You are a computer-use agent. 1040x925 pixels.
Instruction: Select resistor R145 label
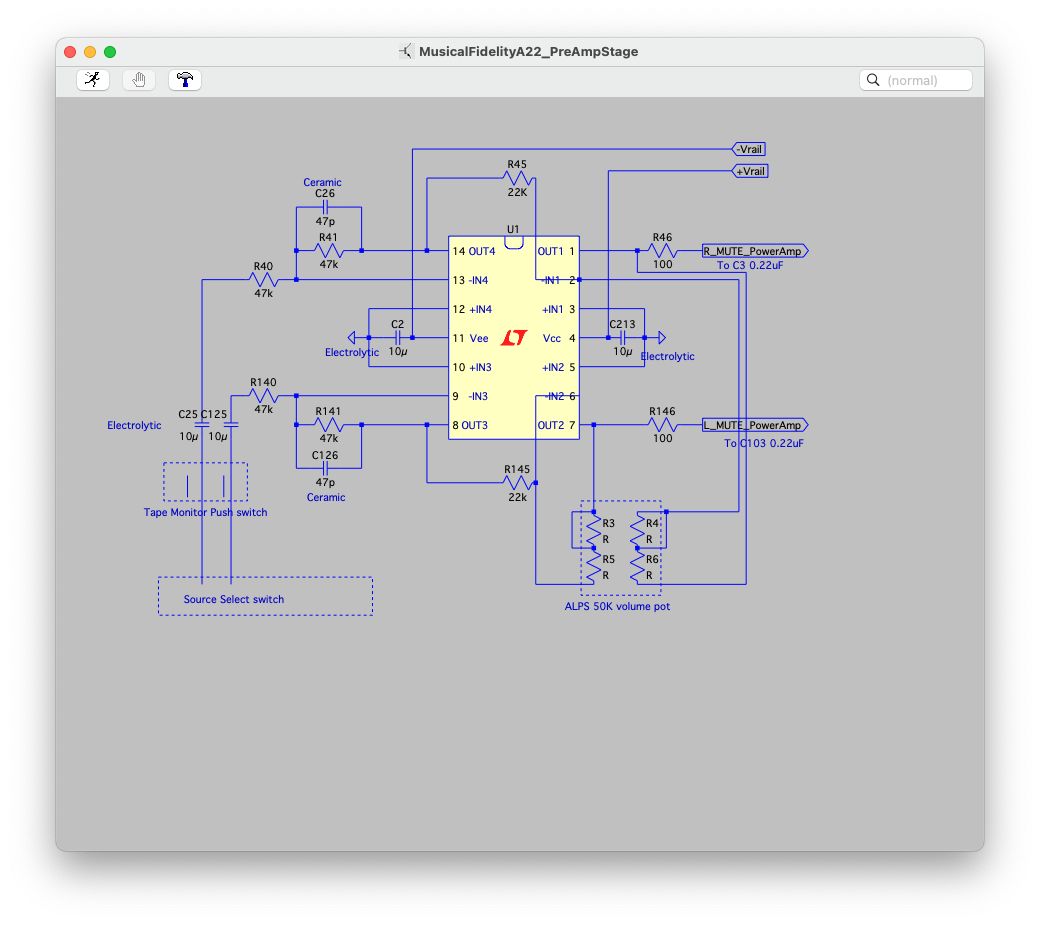click(x=517, y=469)
